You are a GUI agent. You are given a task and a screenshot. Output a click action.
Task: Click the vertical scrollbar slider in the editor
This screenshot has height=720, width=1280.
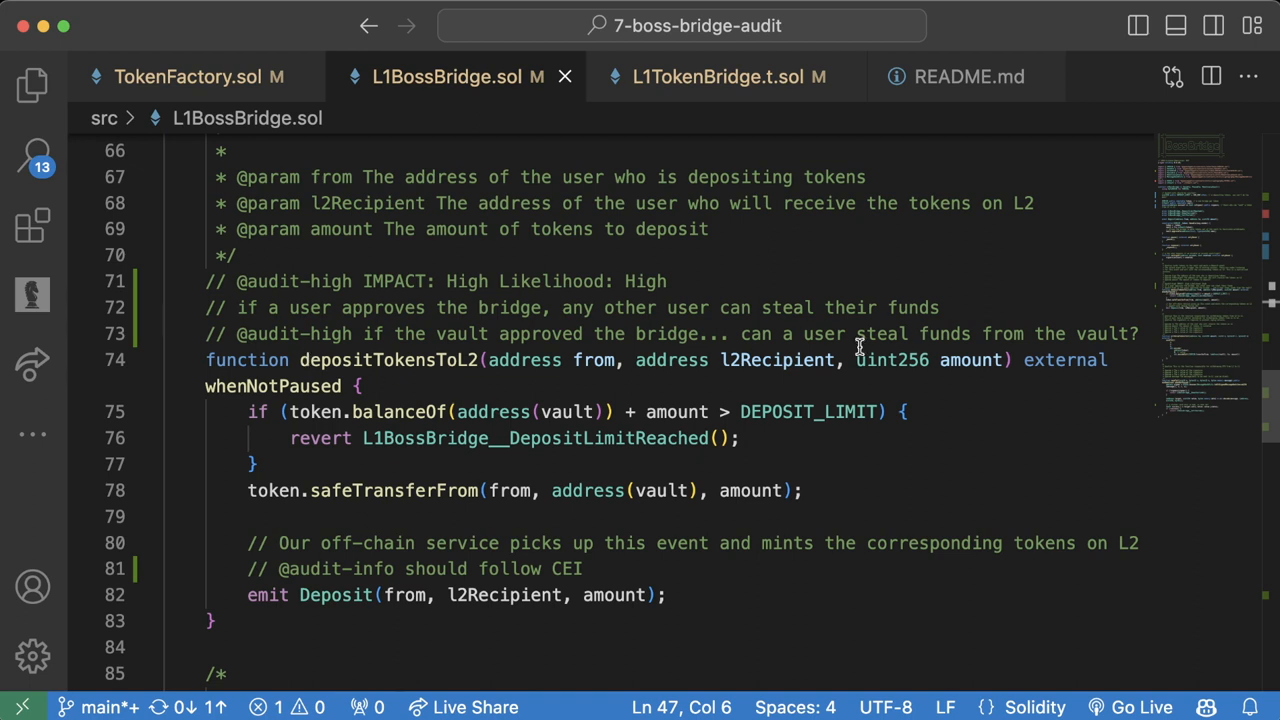point(1270,406)
